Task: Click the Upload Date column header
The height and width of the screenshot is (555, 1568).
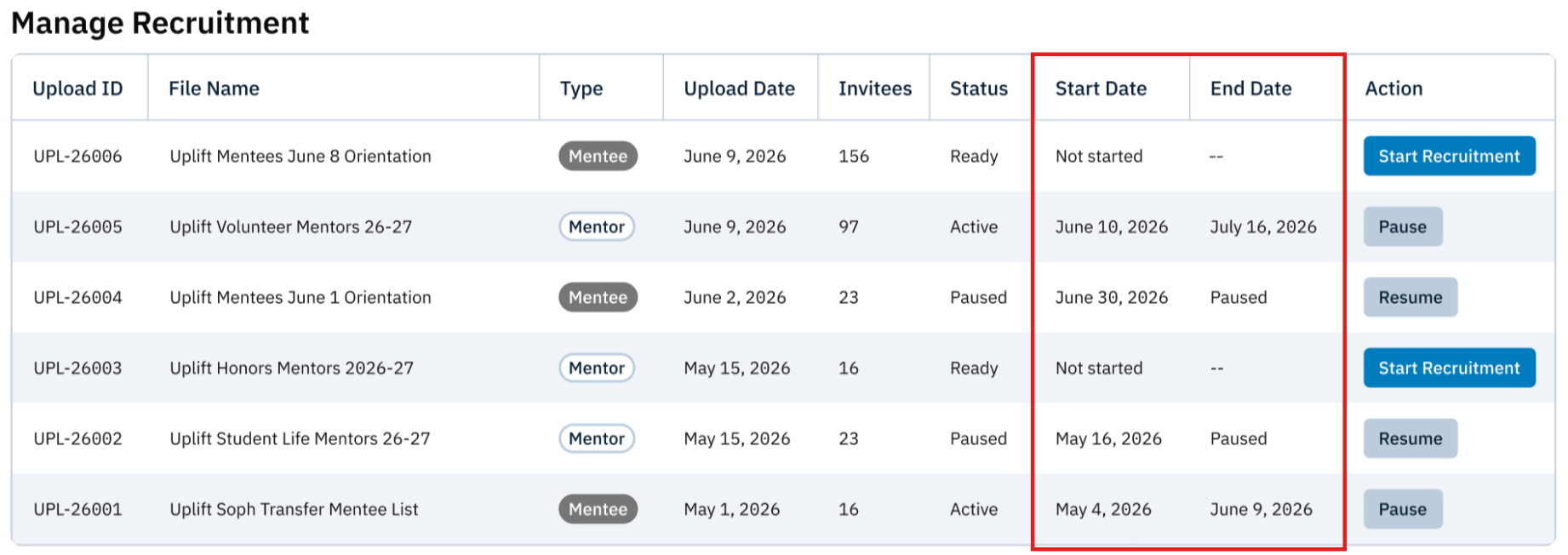Action: click(739, 89)
